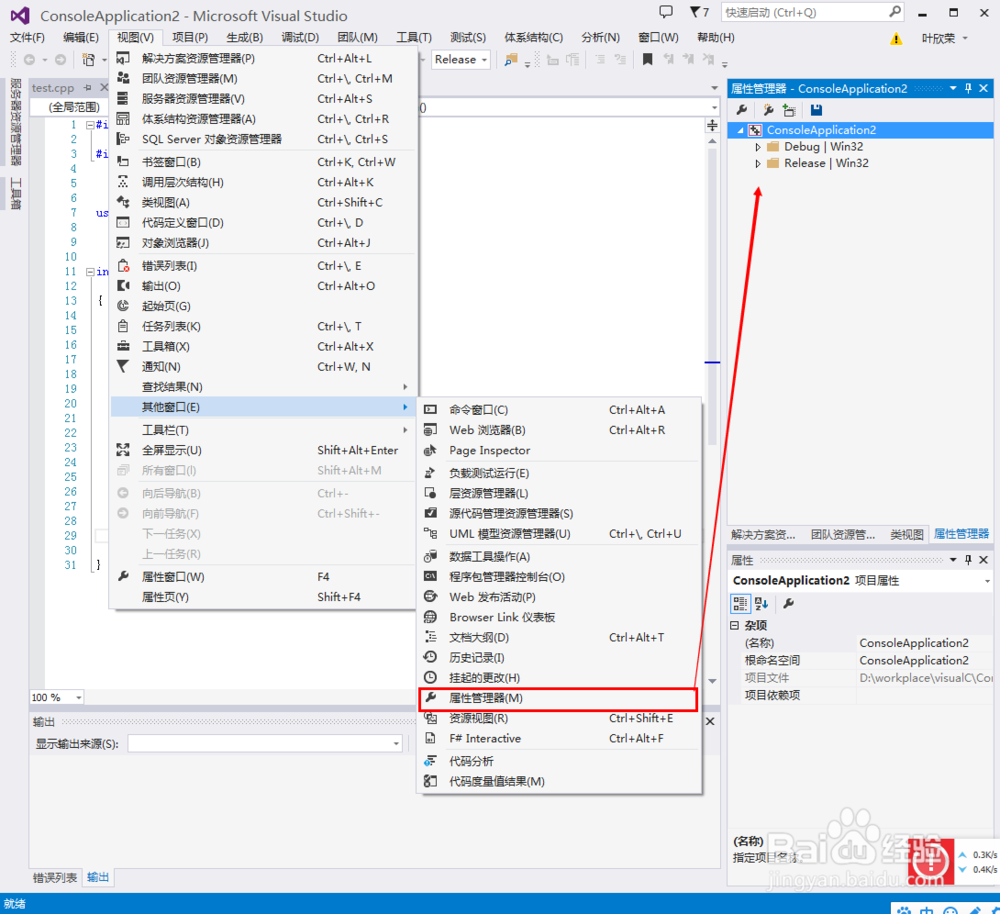Click the properties wrench icon in Property Manager toolbar

click(x=742, y=110)
